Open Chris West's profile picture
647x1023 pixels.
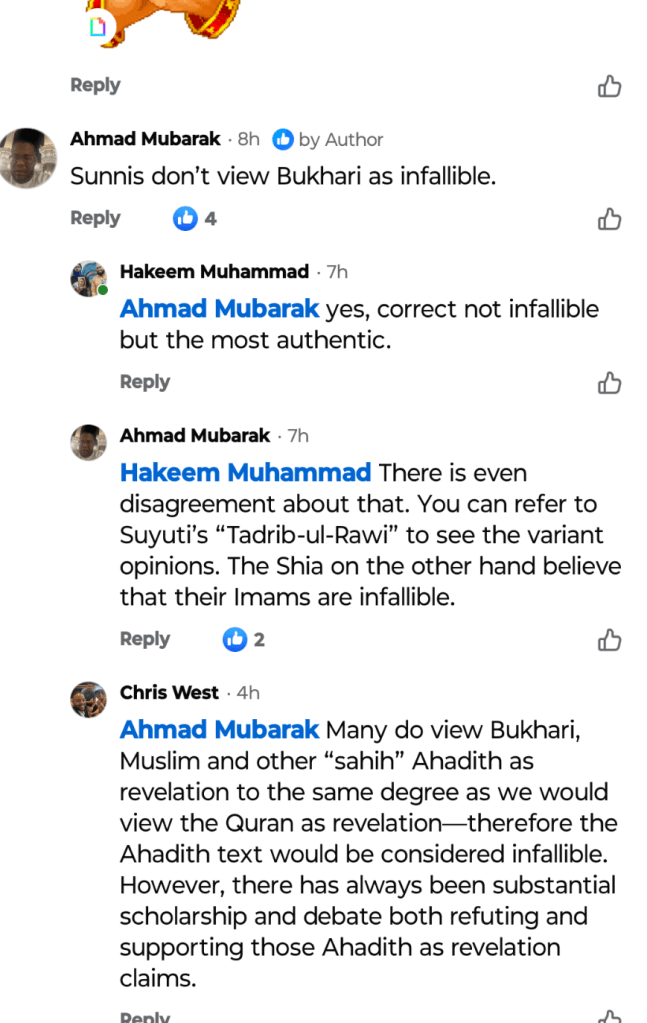pyautogui.click(x=88, y=699)
